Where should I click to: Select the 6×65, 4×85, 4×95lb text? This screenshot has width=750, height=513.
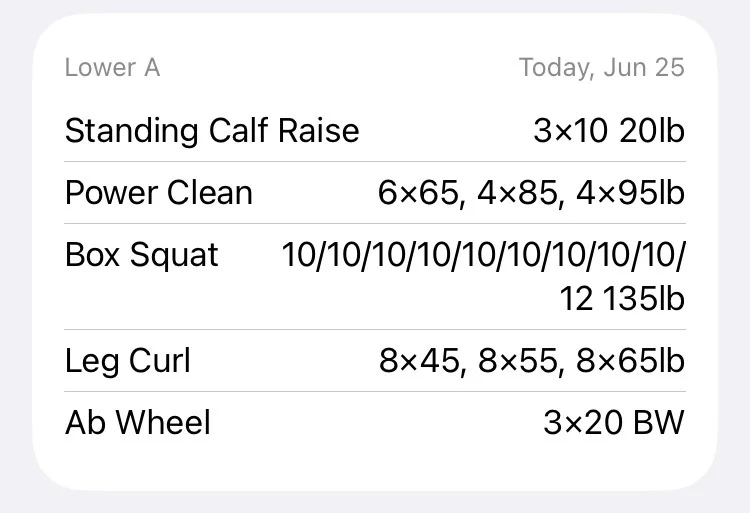tap(531, 193)
